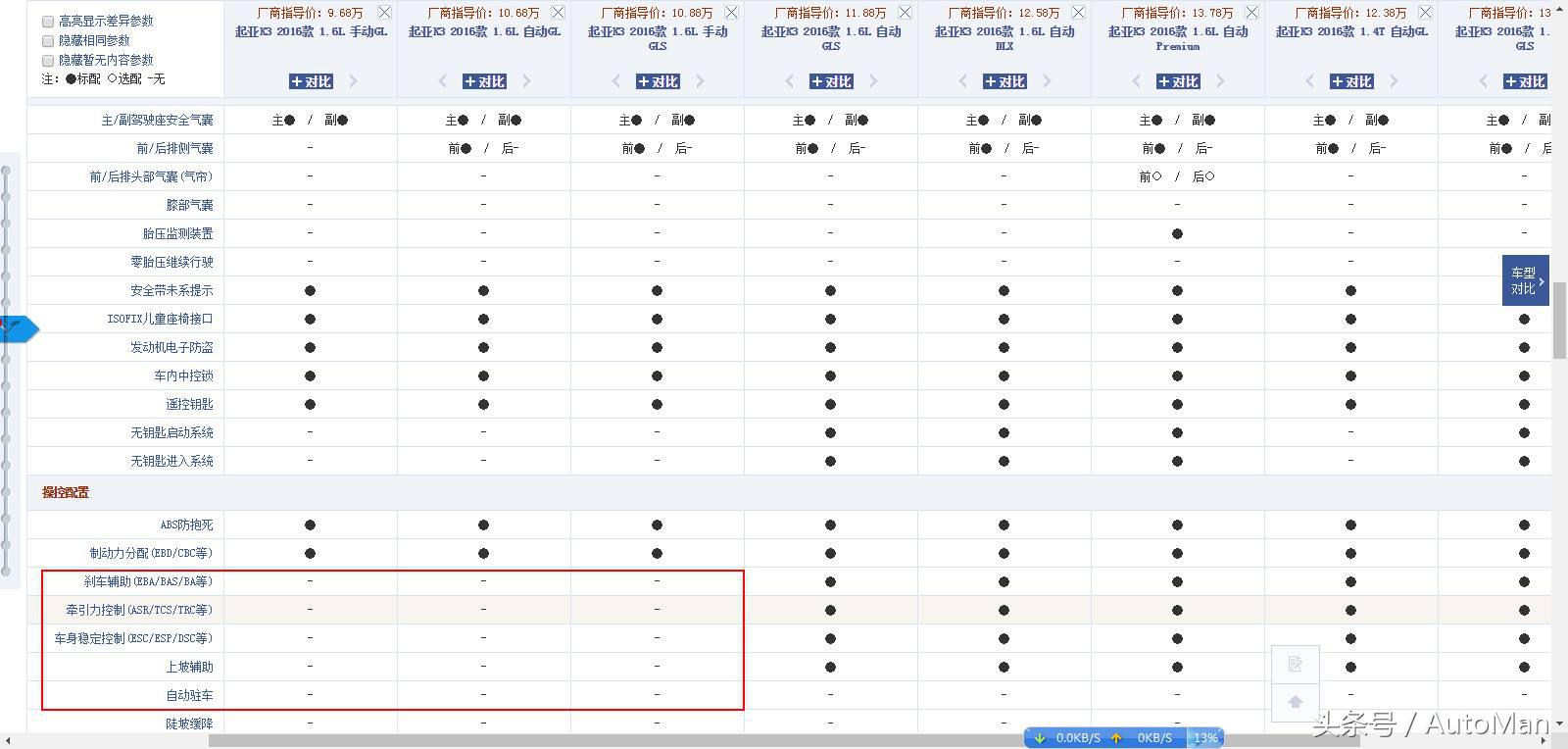This screenshot has width=1568, height=749.
Task: Select the ABS防抱死 row label
Action: pos(186,524)
